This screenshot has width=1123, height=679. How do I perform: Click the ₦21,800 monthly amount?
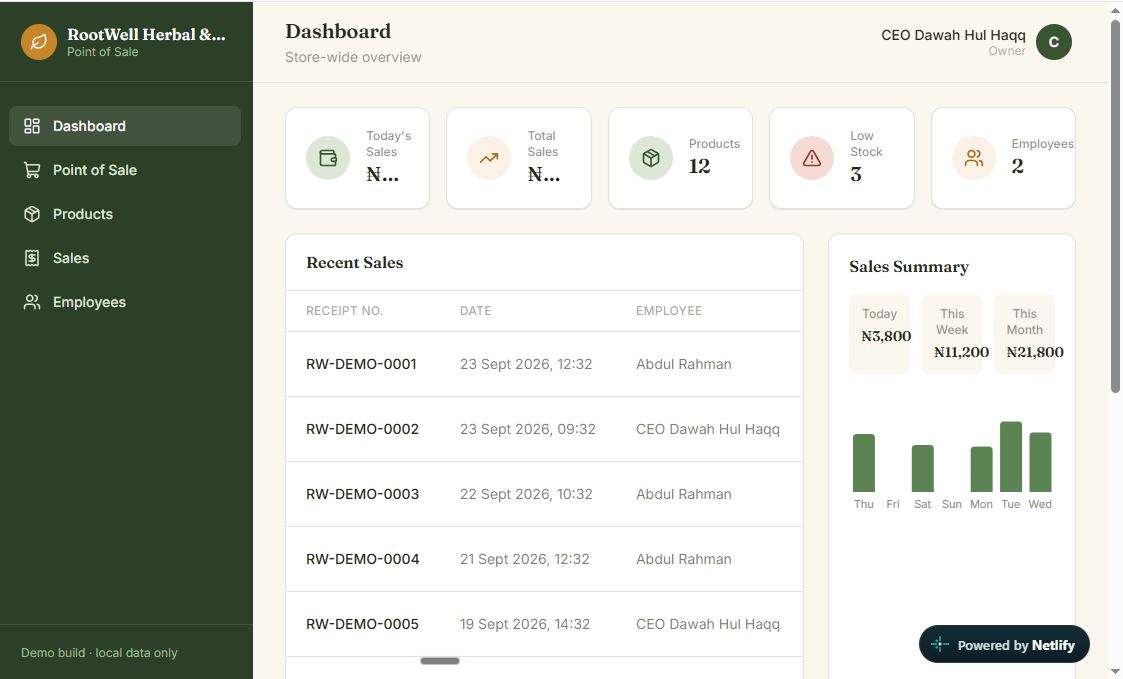[x=1035, y=352]
